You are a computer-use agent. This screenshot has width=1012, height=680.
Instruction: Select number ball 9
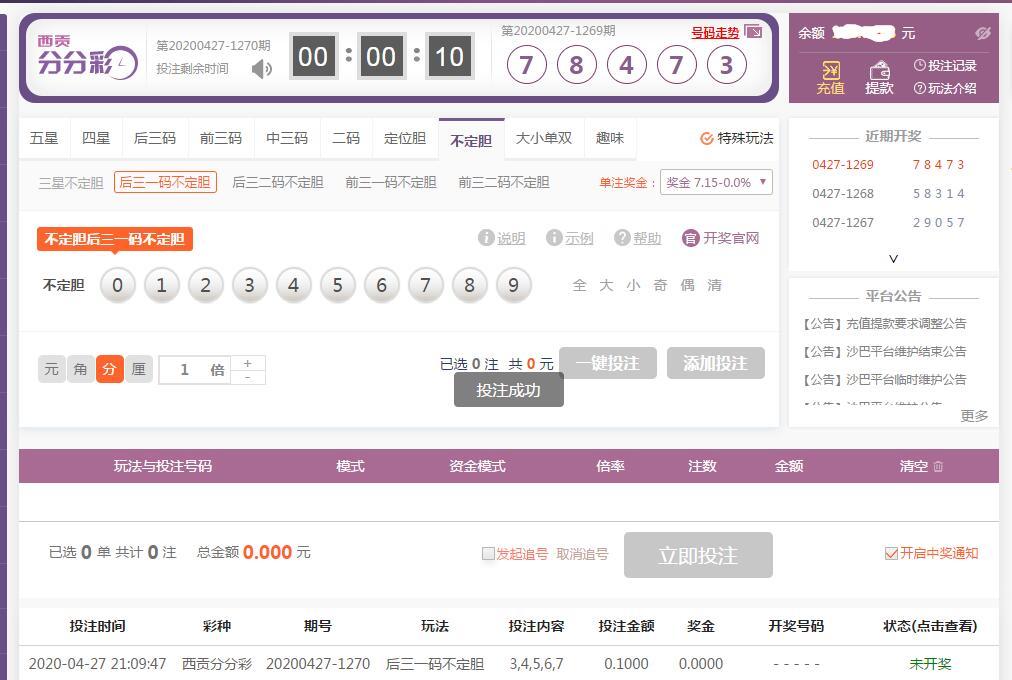[514, 285]
